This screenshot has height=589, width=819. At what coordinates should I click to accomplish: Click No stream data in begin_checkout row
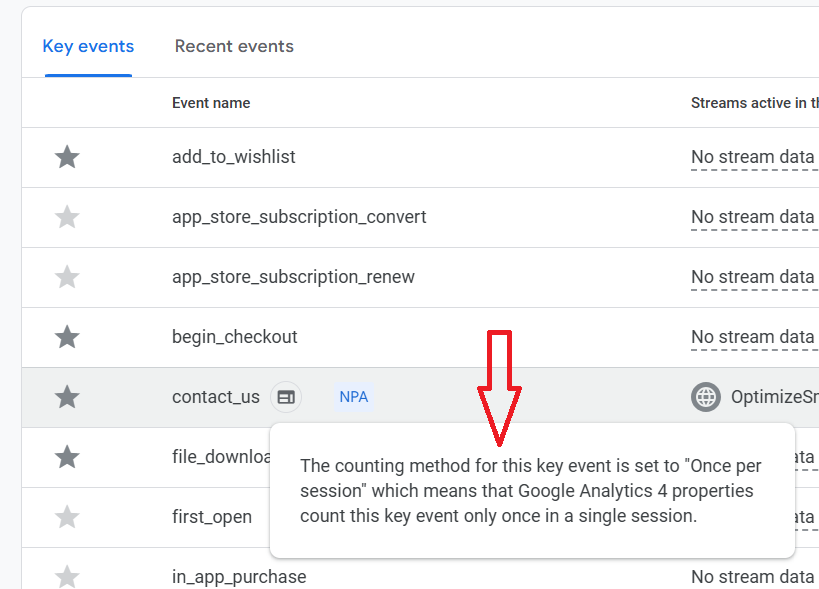[752, 337]
